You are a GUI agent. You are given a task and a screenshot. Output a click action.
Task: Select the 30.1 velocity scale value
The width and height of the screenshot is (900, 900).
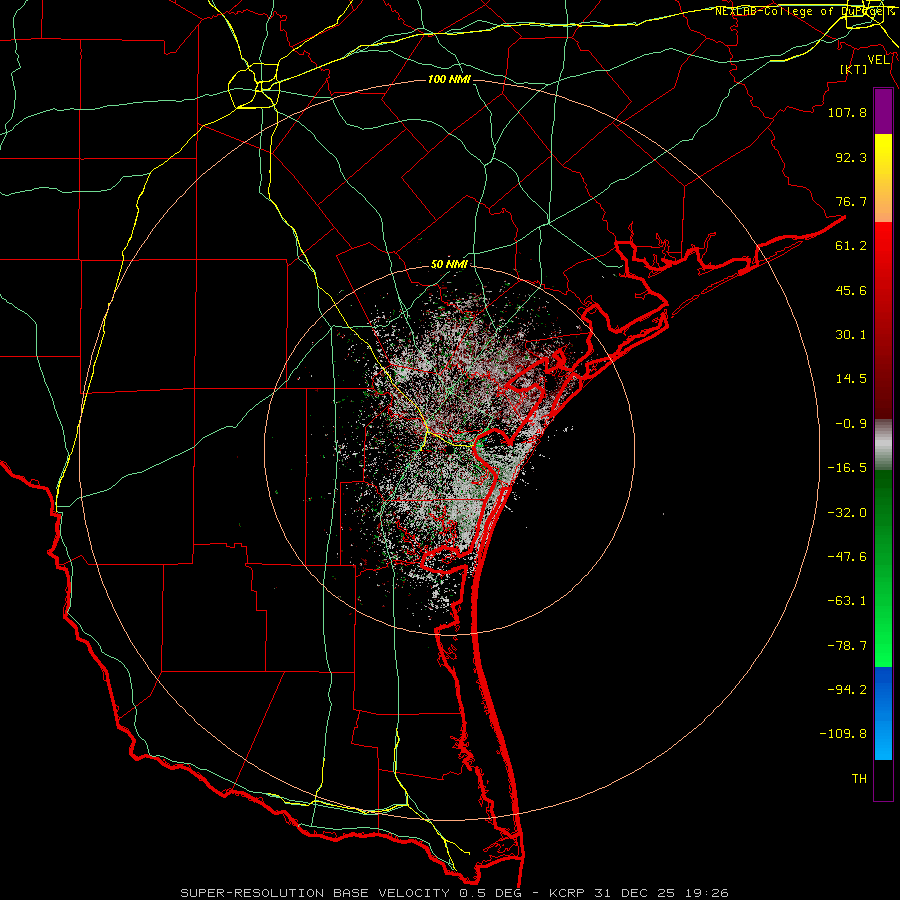(851, 335)
